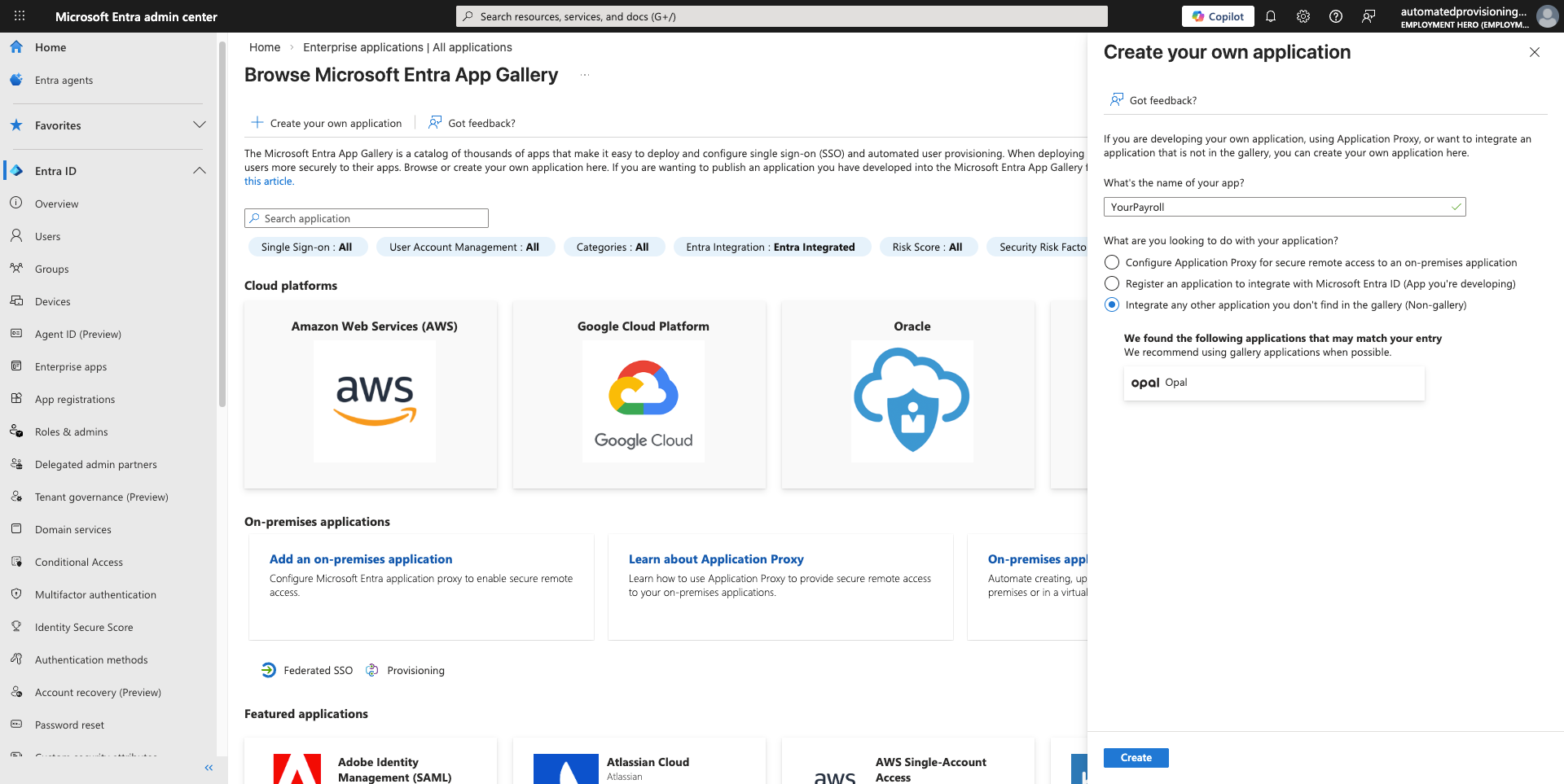Click Got feedback? in the create panel
1564x784 pixels.
pyautogui.click(x=1153, y=100)
